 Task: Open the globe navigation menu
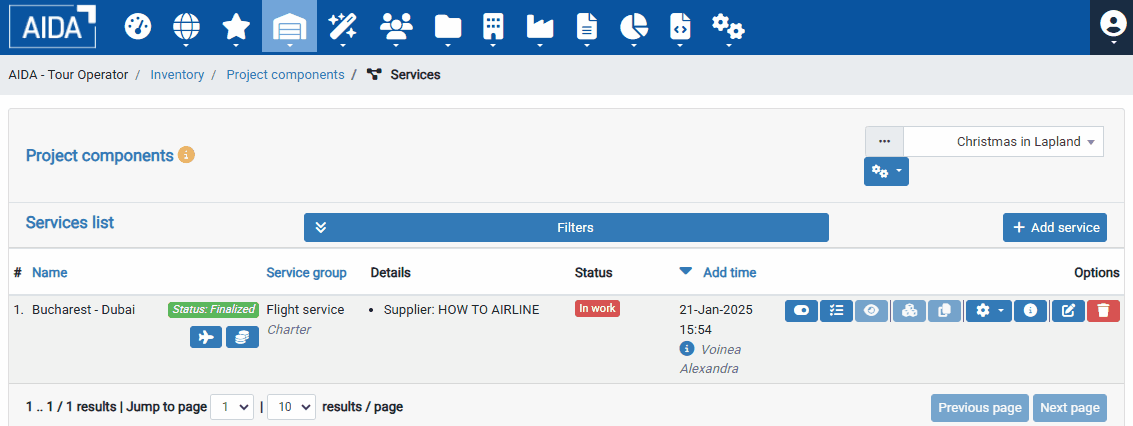coord(186,27)
